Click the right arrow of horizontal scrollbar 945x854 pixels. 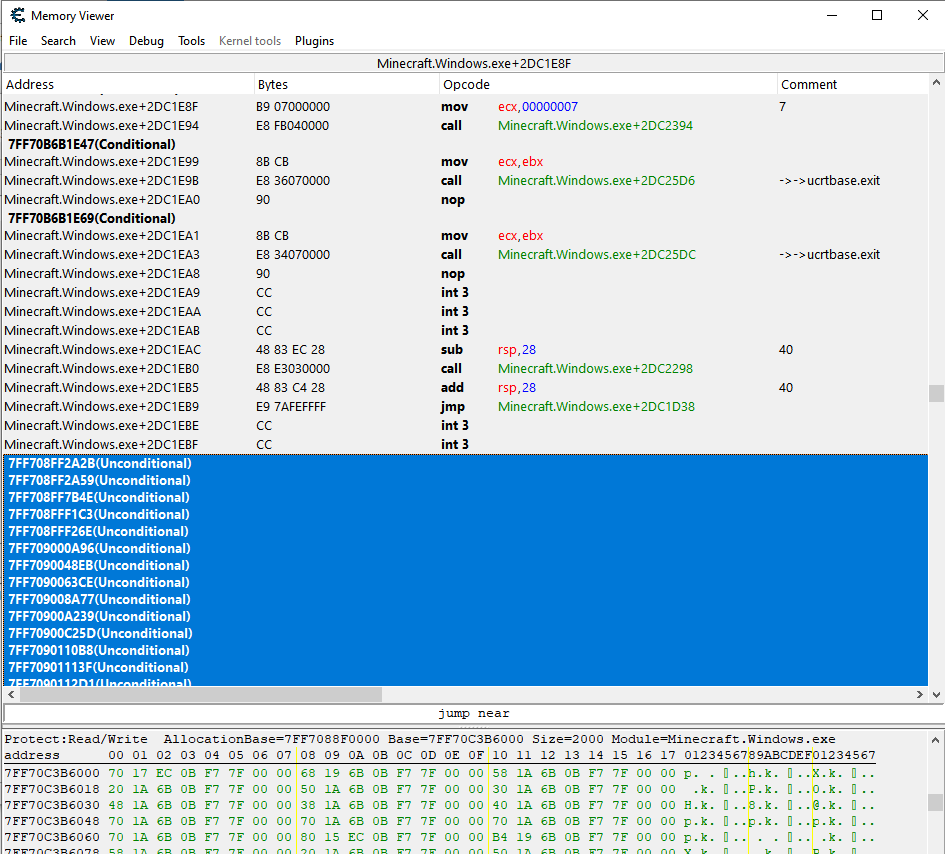pos(921,694)
